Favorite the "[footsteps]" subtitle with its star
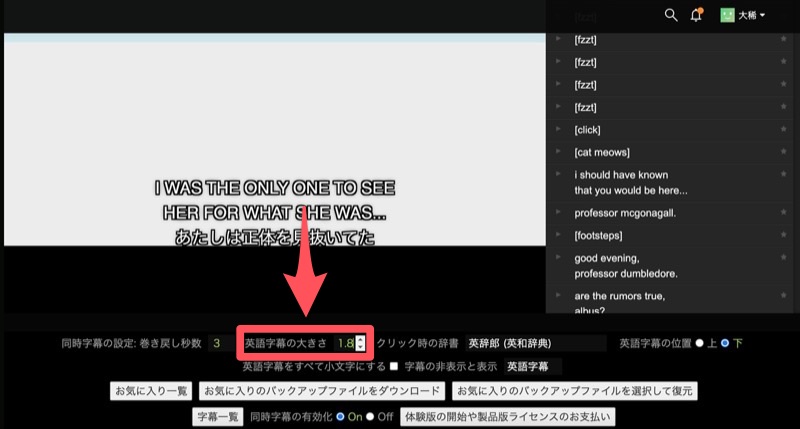This screenshot has height=429, width=800. (783, 235)
